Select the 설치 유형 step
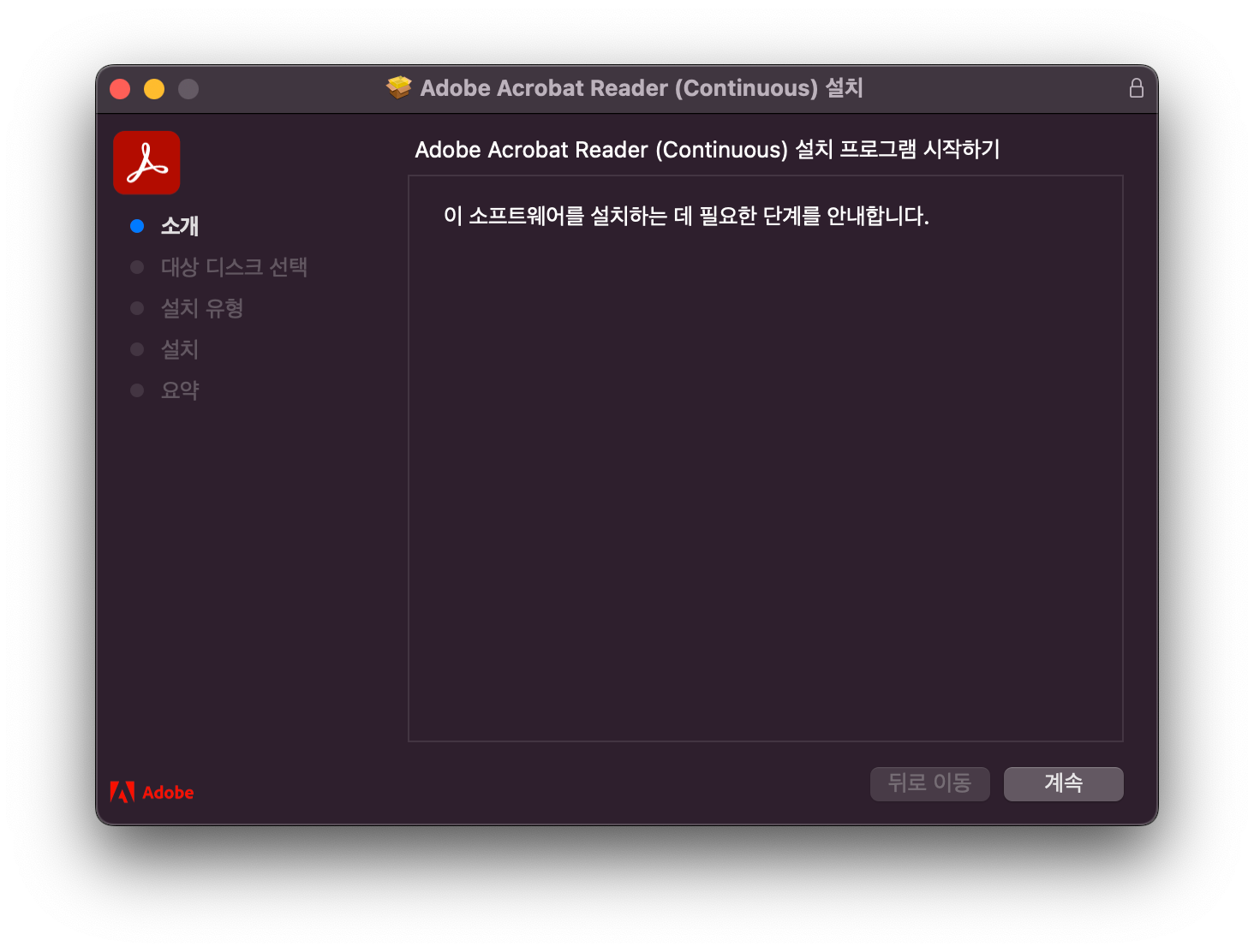Screen dimensions: 1254x952 202,307
